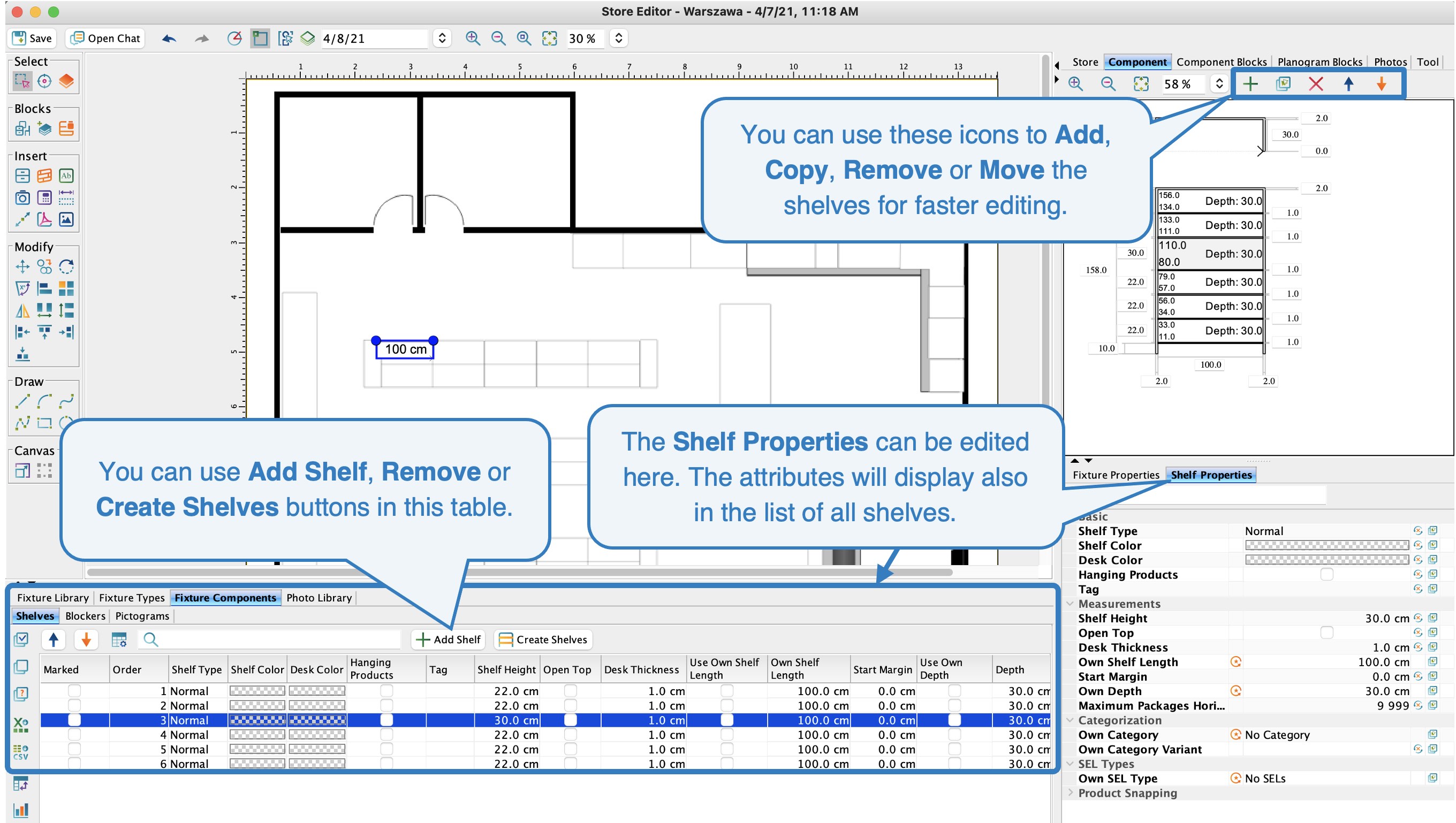
Task: Click the date field showing 4/8/21
Action: point(375,39)
